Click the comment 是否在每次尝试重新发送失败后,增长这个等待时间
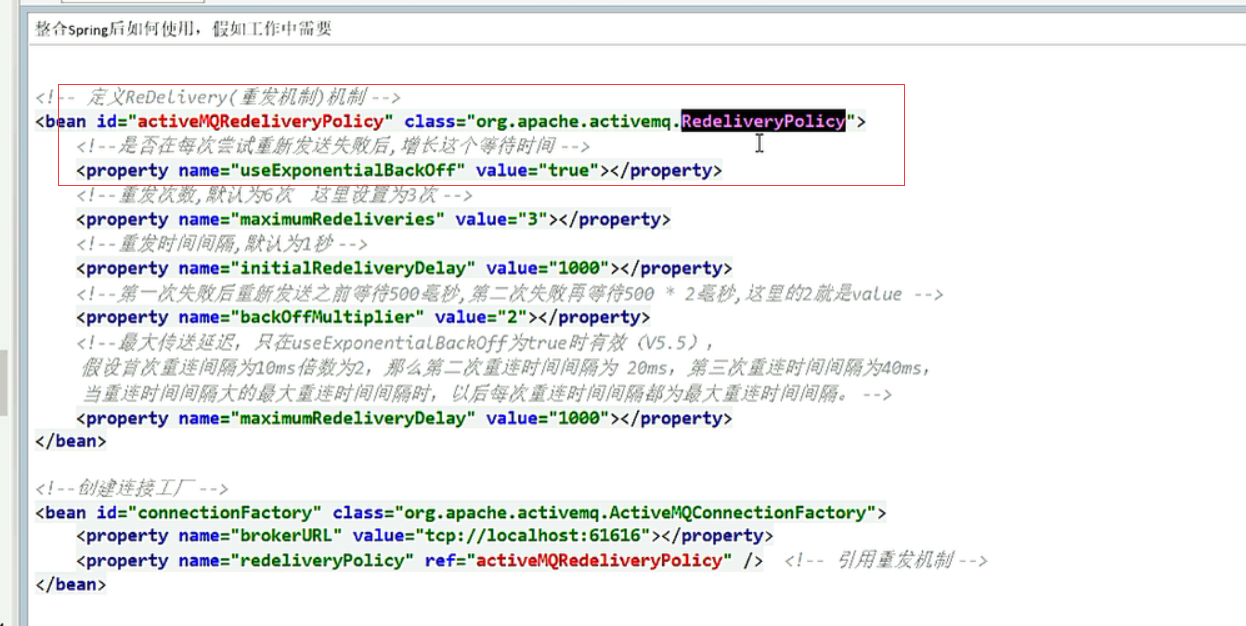 [334, 146]
